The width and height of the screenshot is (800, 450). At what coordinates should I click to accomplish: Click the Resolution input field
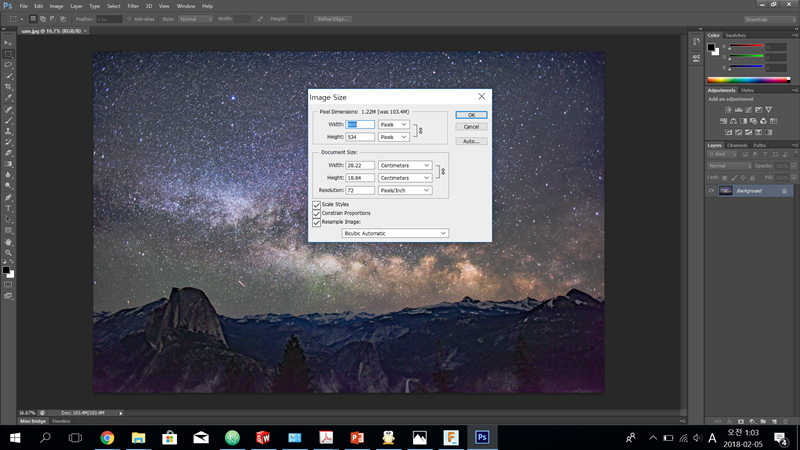coord(360,190)
